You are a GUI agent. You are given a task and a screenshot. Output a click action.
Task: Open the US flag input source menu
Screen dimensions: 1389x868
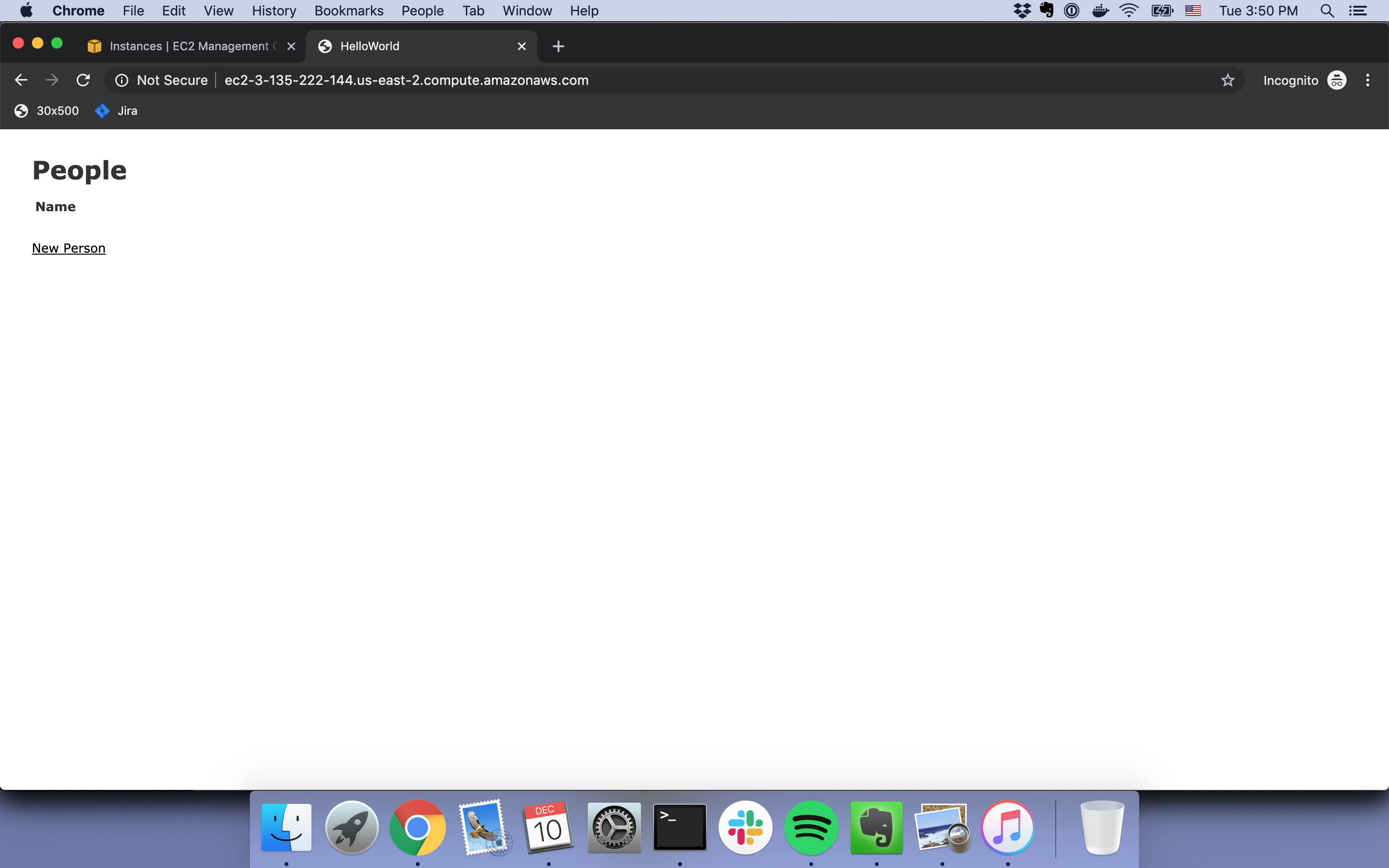[1193, 10]
